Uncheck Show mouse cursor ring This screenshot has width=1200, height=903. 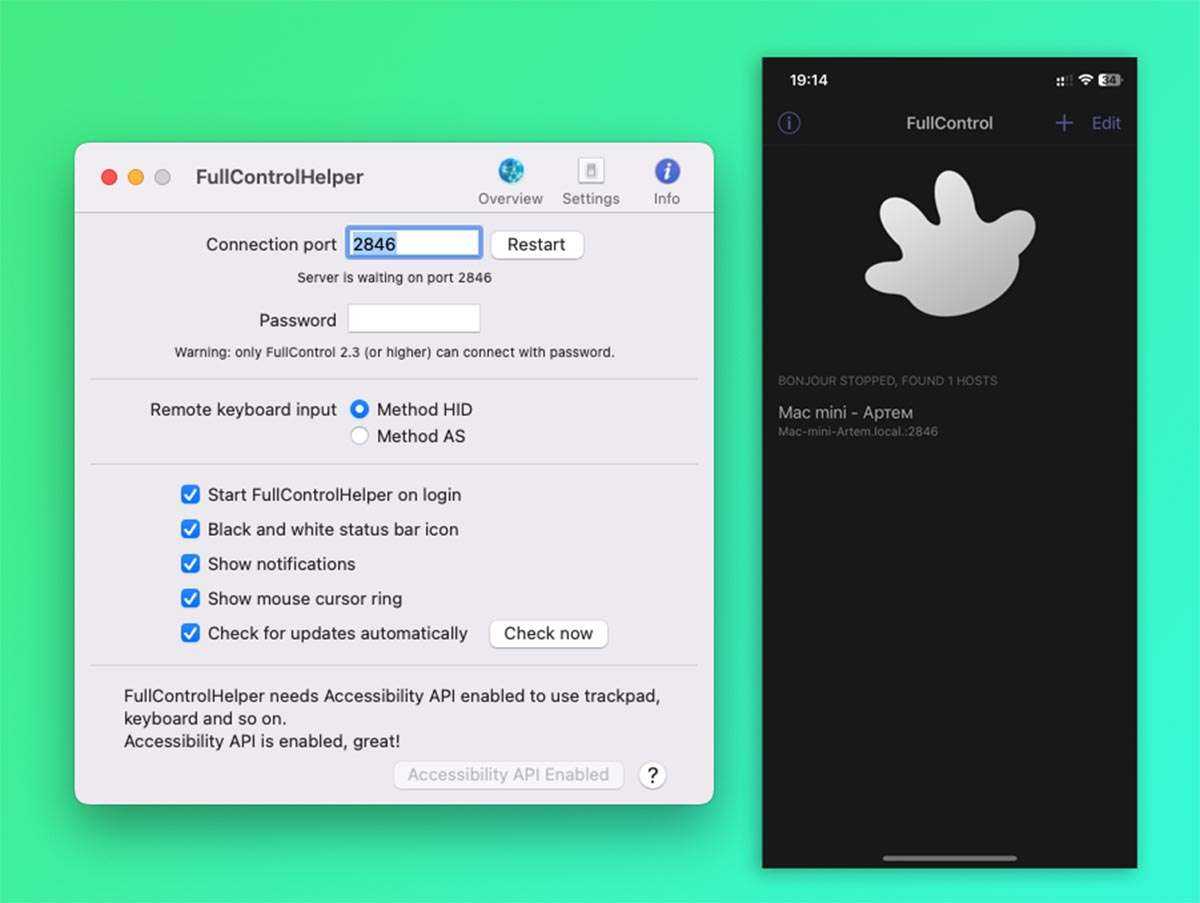pyautogui.click(x=190, y=599)
